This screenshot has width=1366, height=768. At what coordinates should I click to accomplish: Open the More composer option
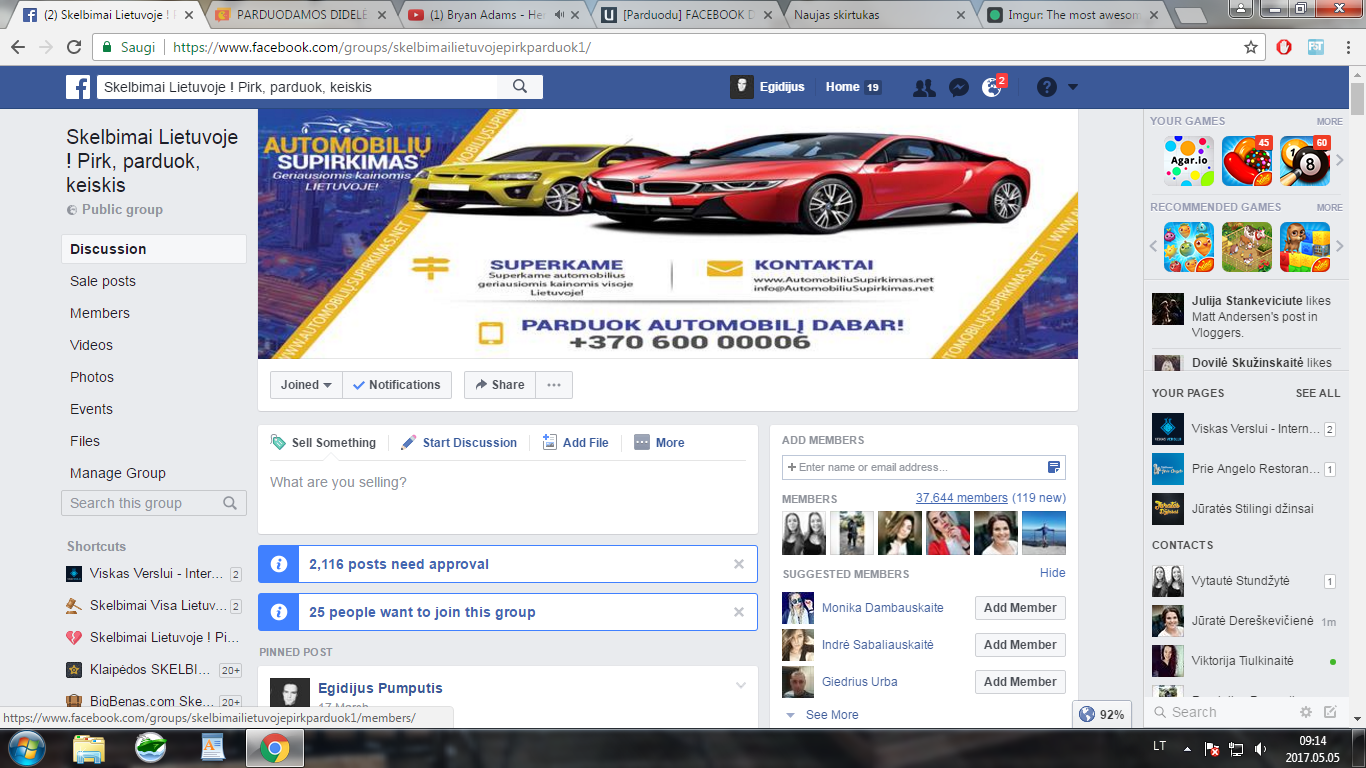pos(659,442)
